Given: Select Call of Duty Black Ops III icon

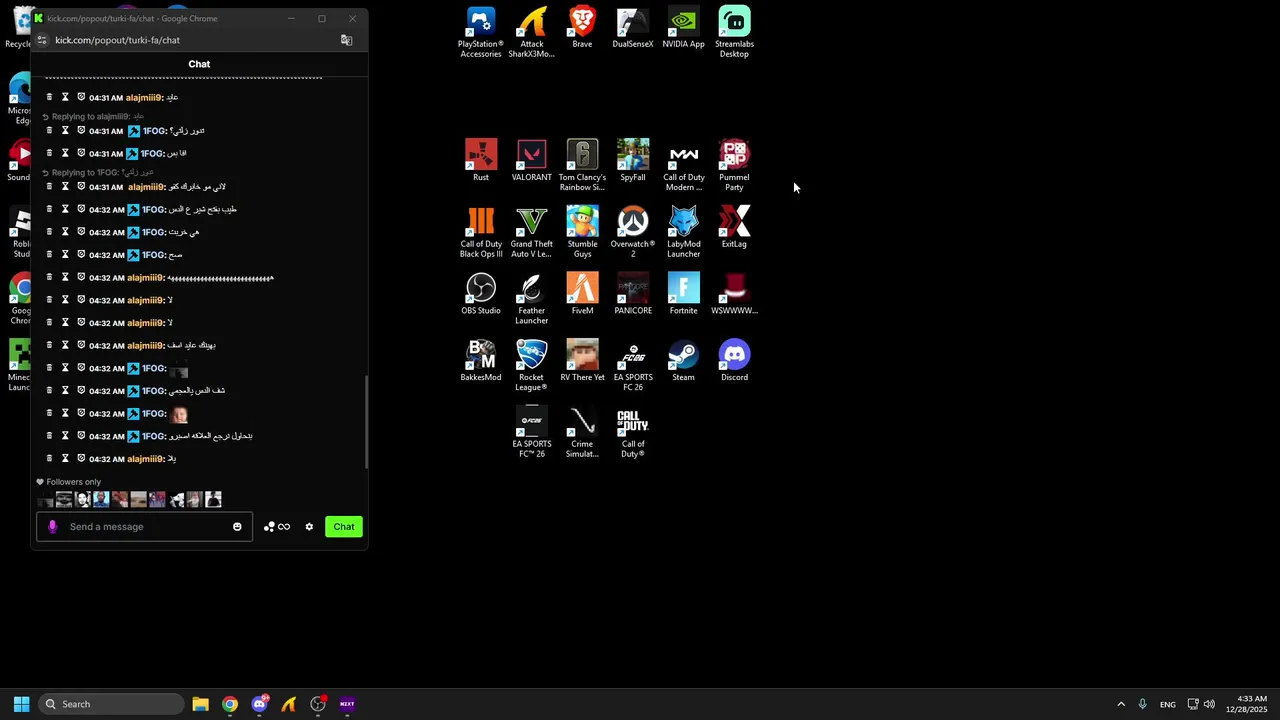Looking at the screenshot, I should click(481, 232).
